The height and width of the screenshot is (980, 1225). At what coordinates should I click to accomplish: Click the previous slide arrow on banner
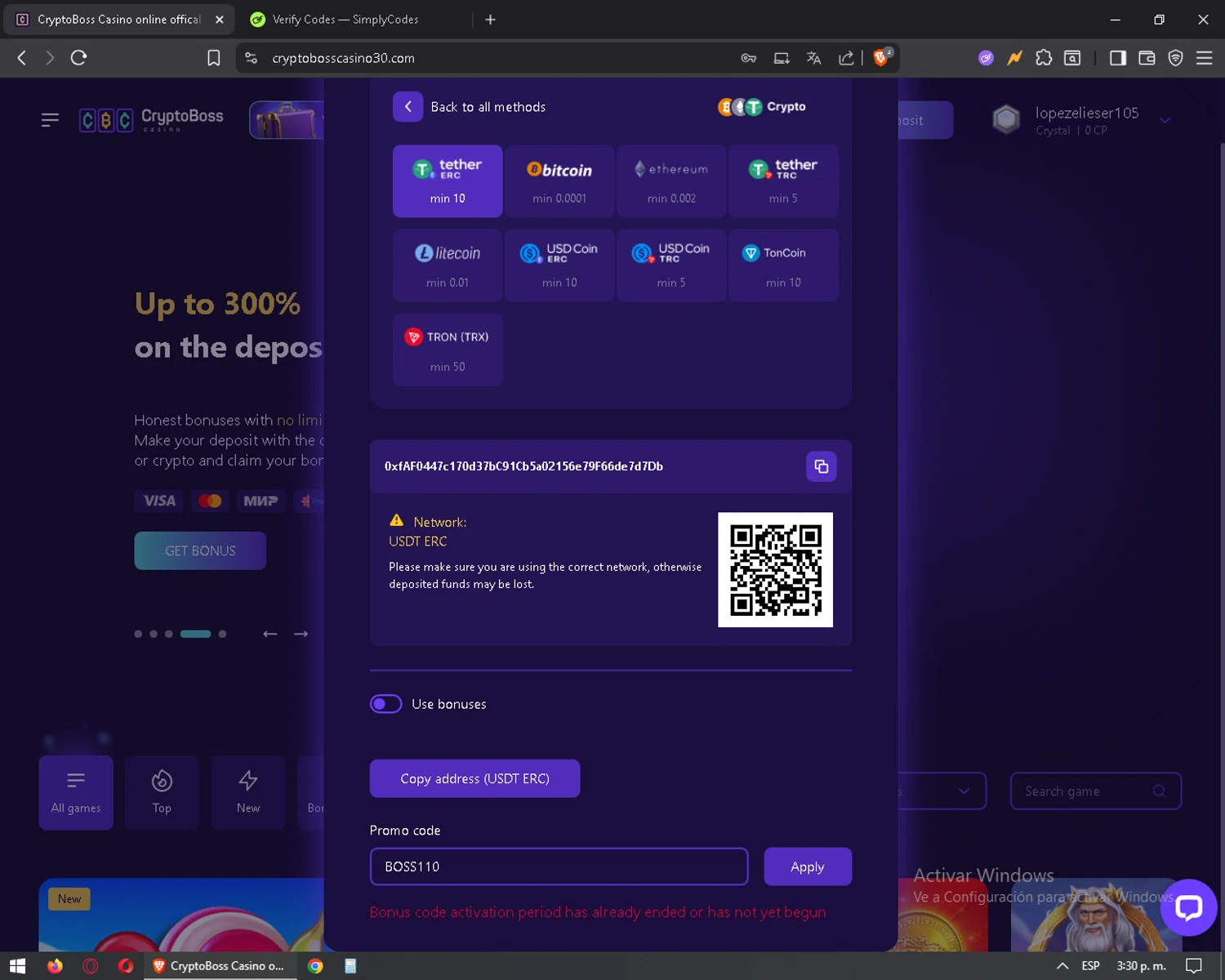(269, 634)
